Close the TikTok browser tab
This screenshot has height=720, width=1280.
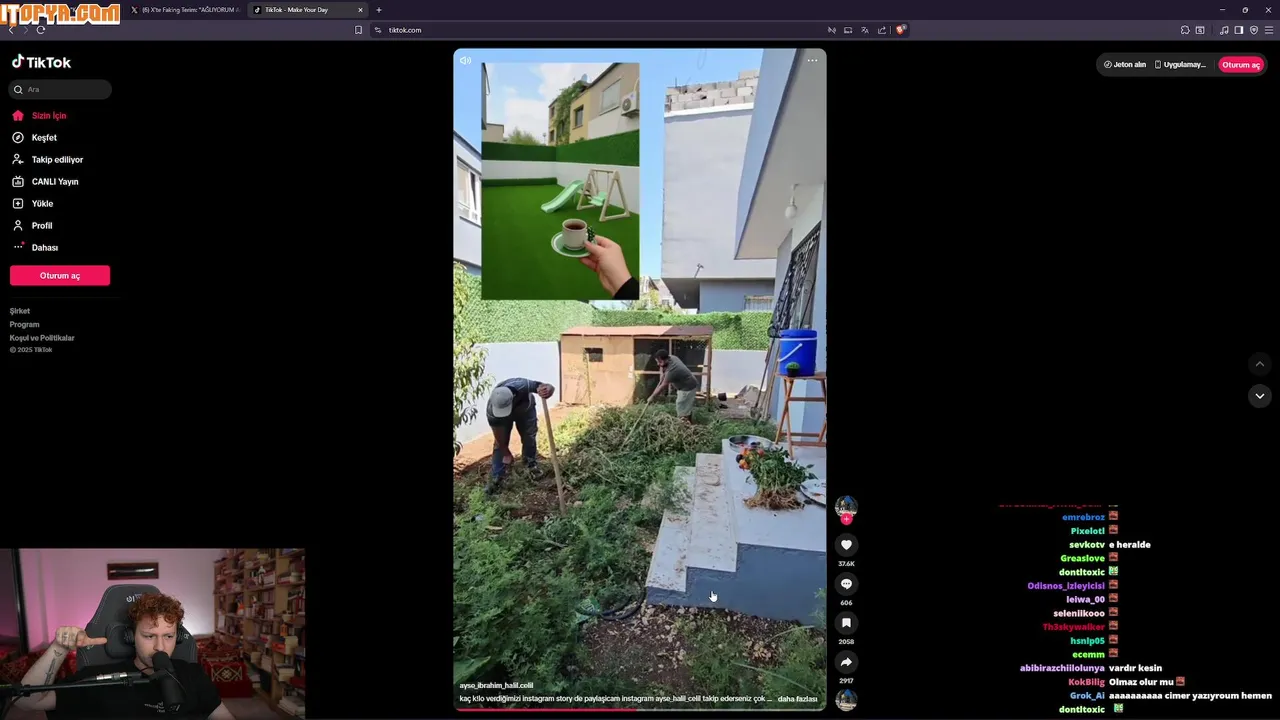click(360, 10)
